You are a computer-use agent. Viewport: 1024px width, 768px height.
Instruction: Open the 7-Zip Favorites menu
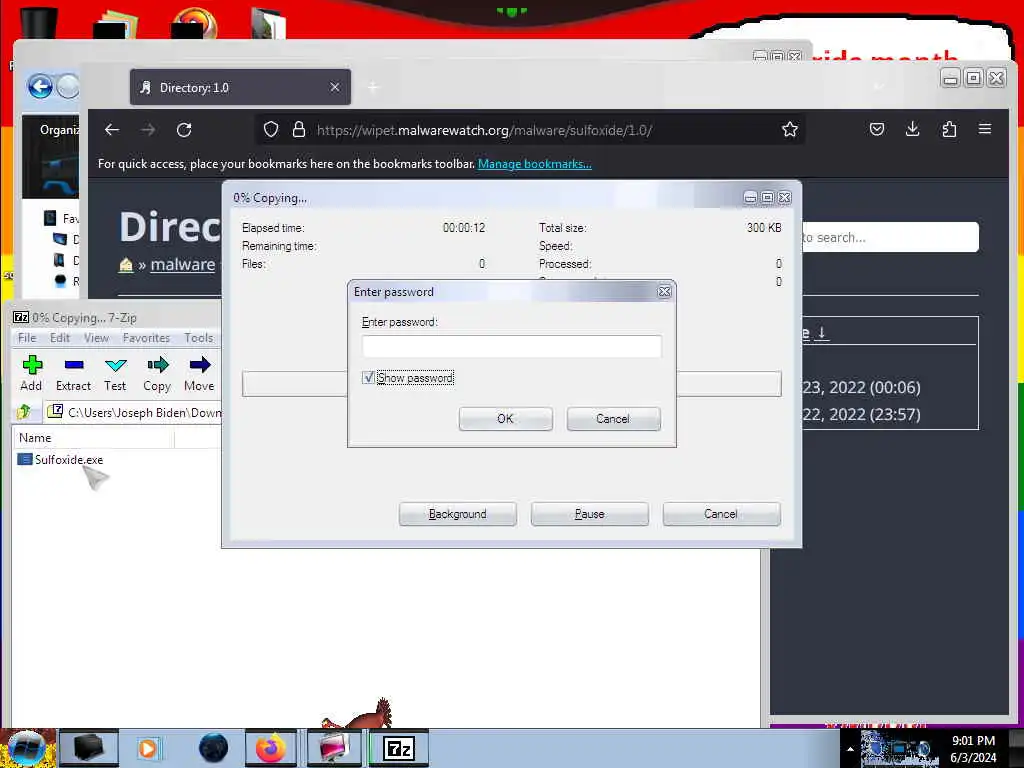pos(146,338)
